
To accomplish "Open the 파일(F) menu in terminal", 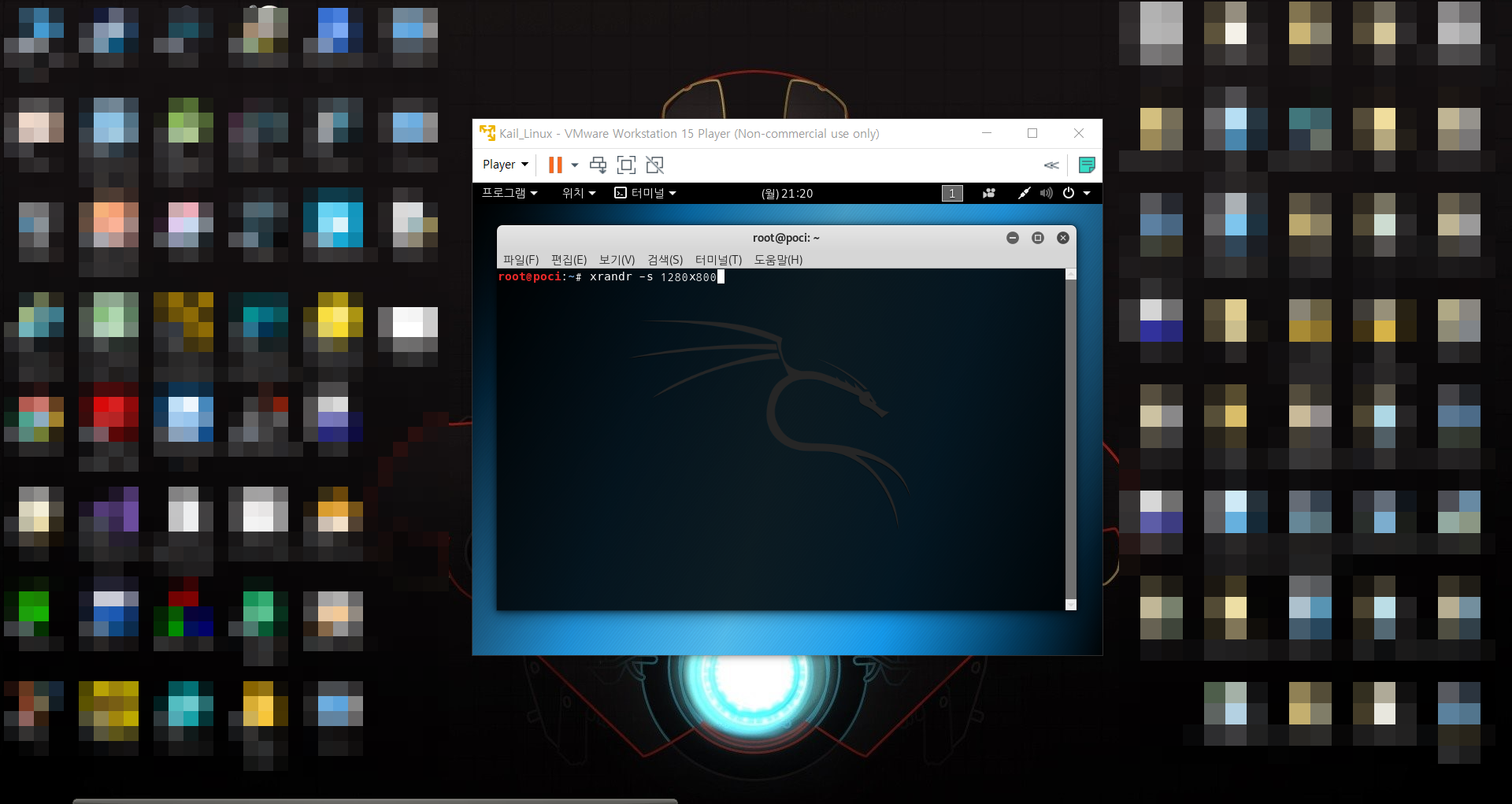I will [x=521, y=260].
